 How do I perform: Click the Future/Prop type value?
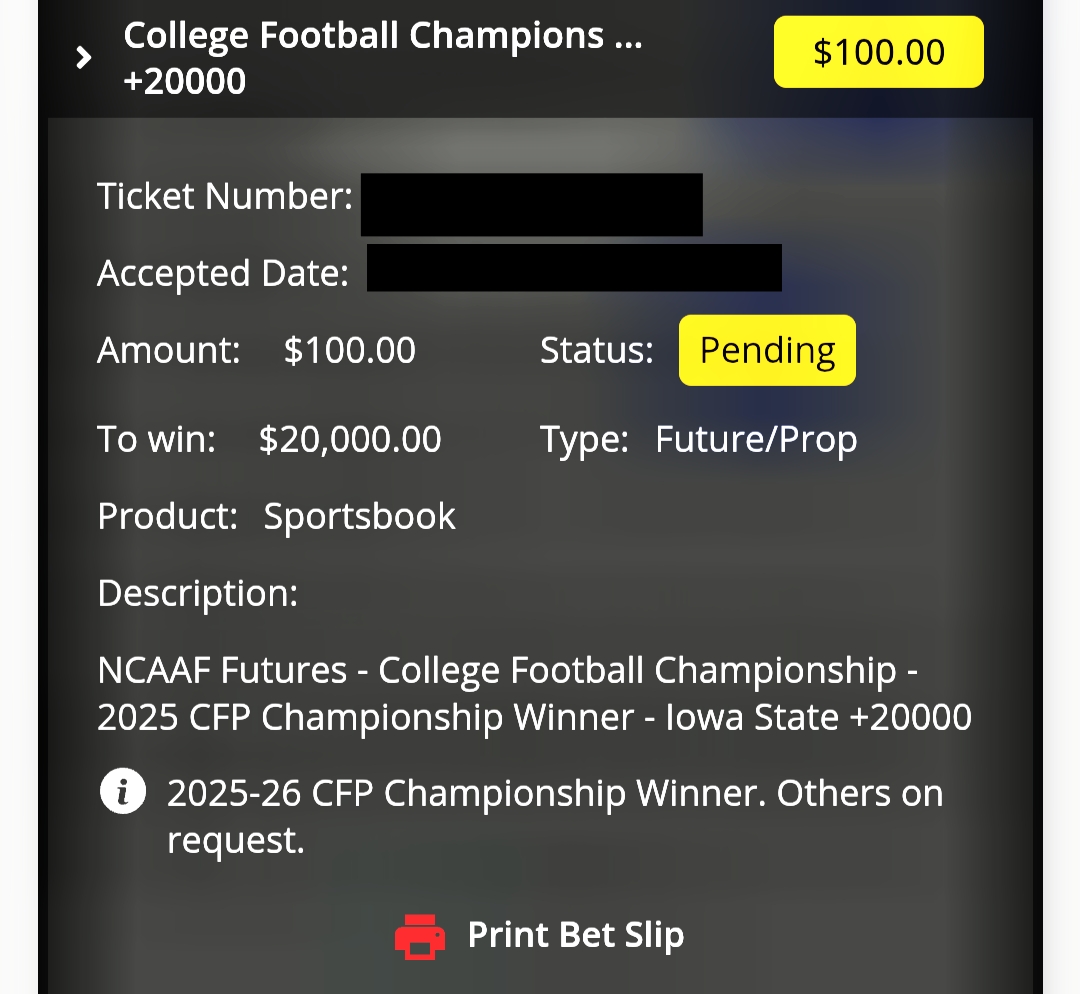click(x=756, y=439)
